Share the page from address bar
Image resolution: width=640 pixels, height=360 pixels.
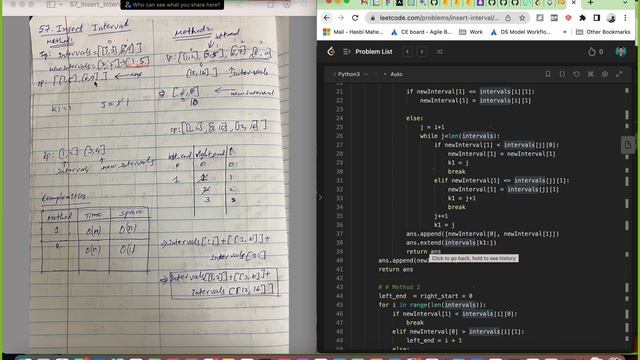tap(508, 18)
